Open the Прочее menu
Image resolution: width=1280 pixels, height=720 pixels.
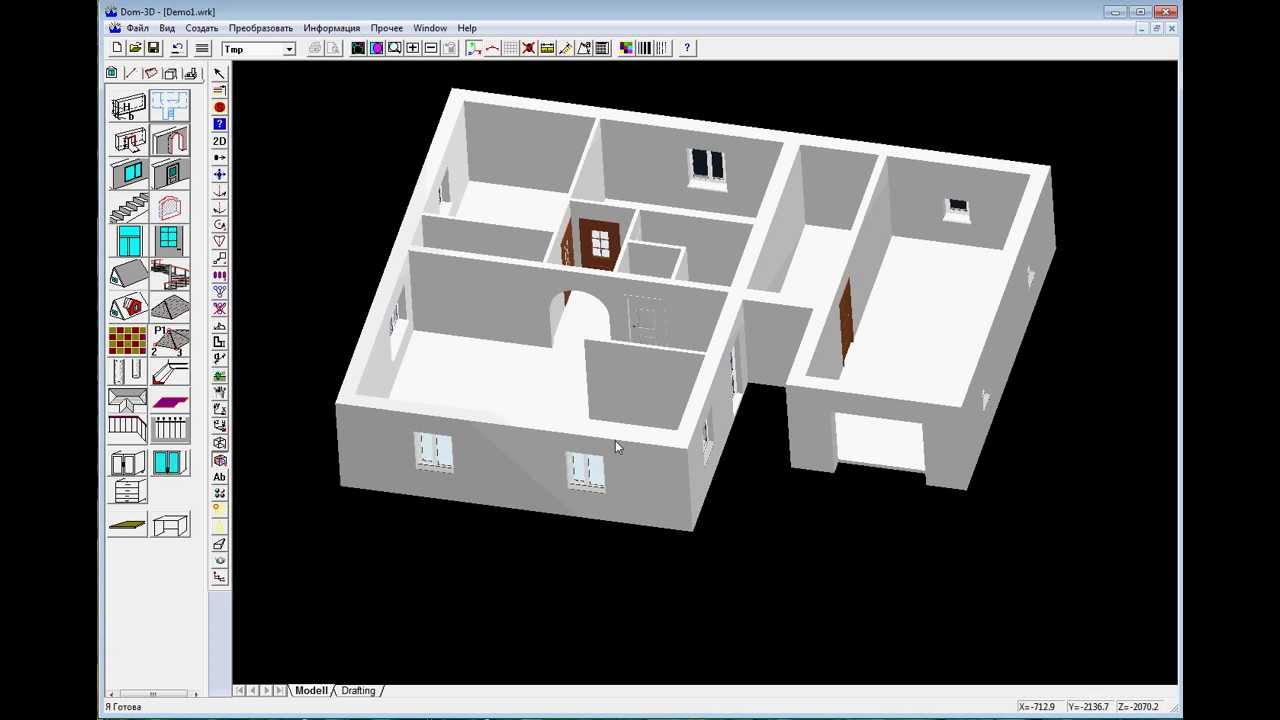coord(386,28)
